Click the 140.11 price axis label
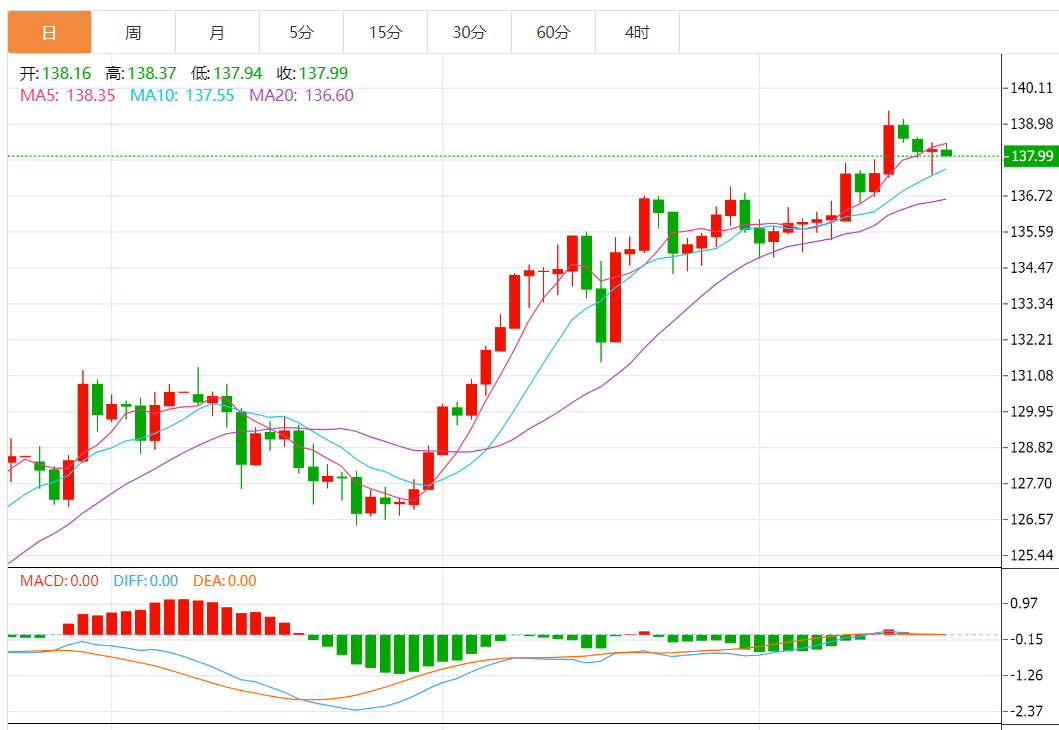 click(x=1031, y=88)
